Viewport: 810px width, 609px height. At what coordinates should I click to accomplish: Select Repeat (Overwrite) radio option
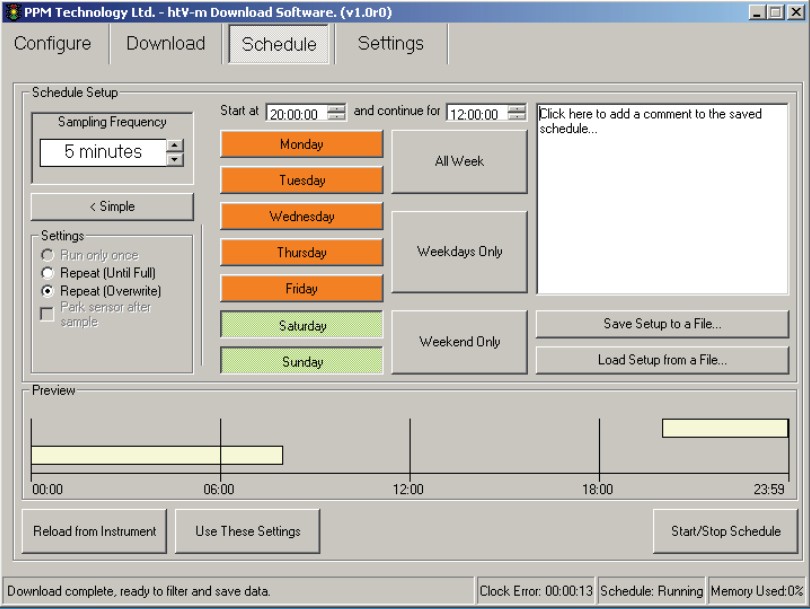click(46, 291)
